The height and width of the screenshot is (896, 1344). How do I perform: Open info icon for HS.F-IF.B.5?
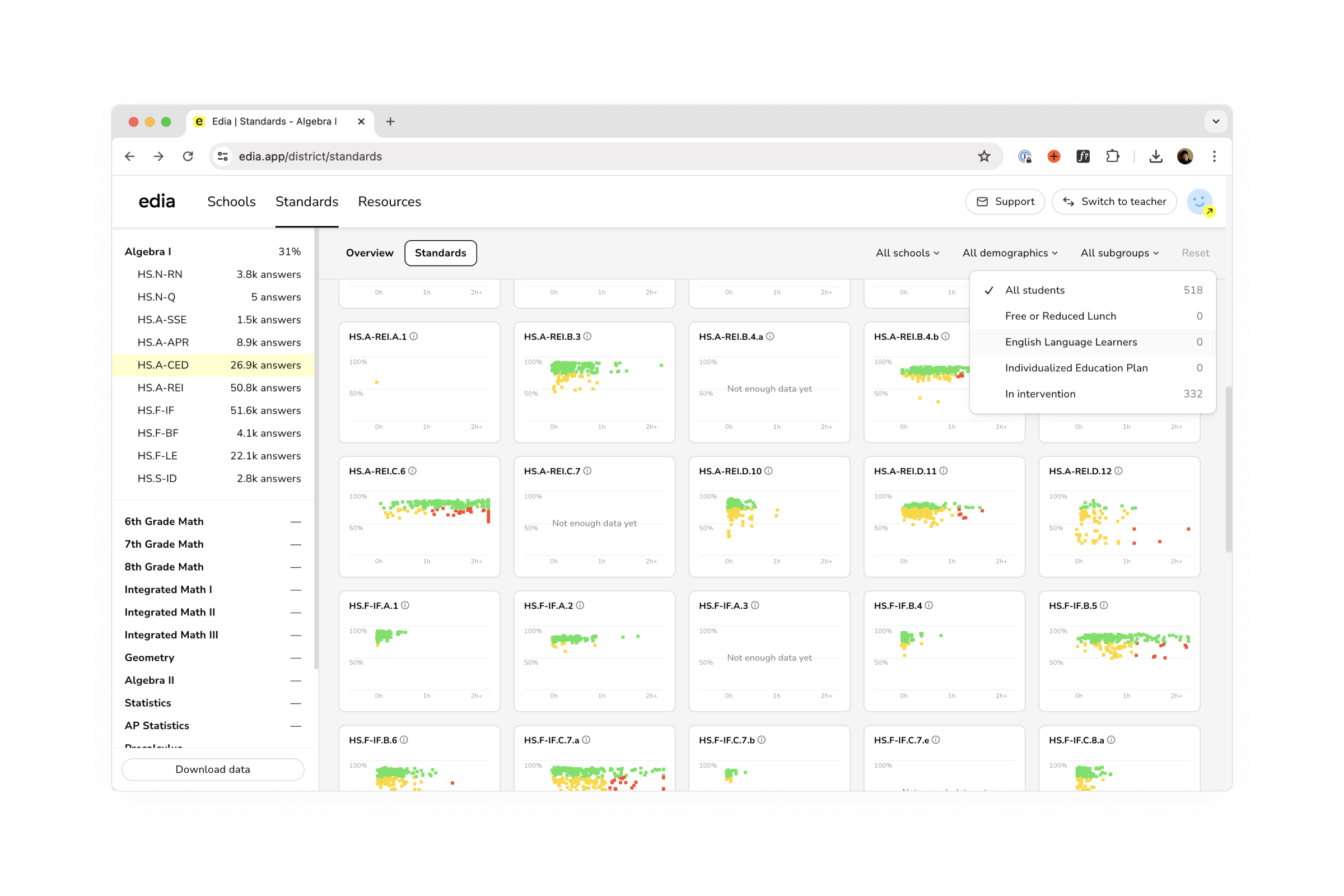pyautogui.click(x=1103, y=605)
